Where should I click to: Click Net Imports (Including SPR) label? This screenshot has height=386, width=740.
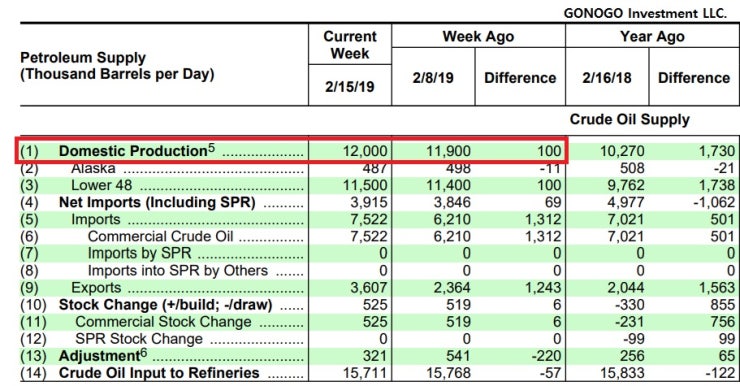(x=157, y=202)
